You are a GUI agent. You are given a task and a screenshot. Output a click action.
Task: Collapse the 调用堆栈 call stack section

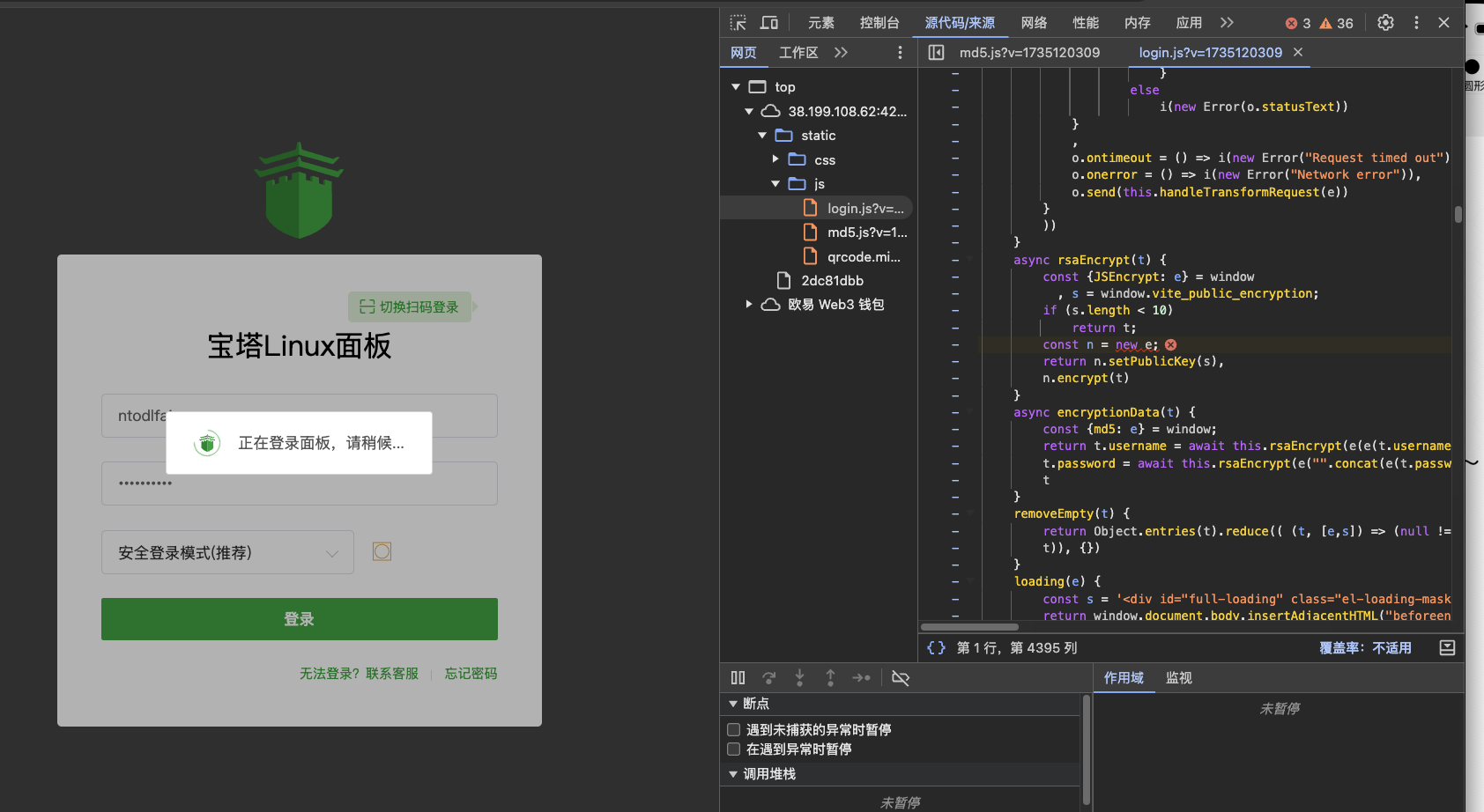point(733,774)
